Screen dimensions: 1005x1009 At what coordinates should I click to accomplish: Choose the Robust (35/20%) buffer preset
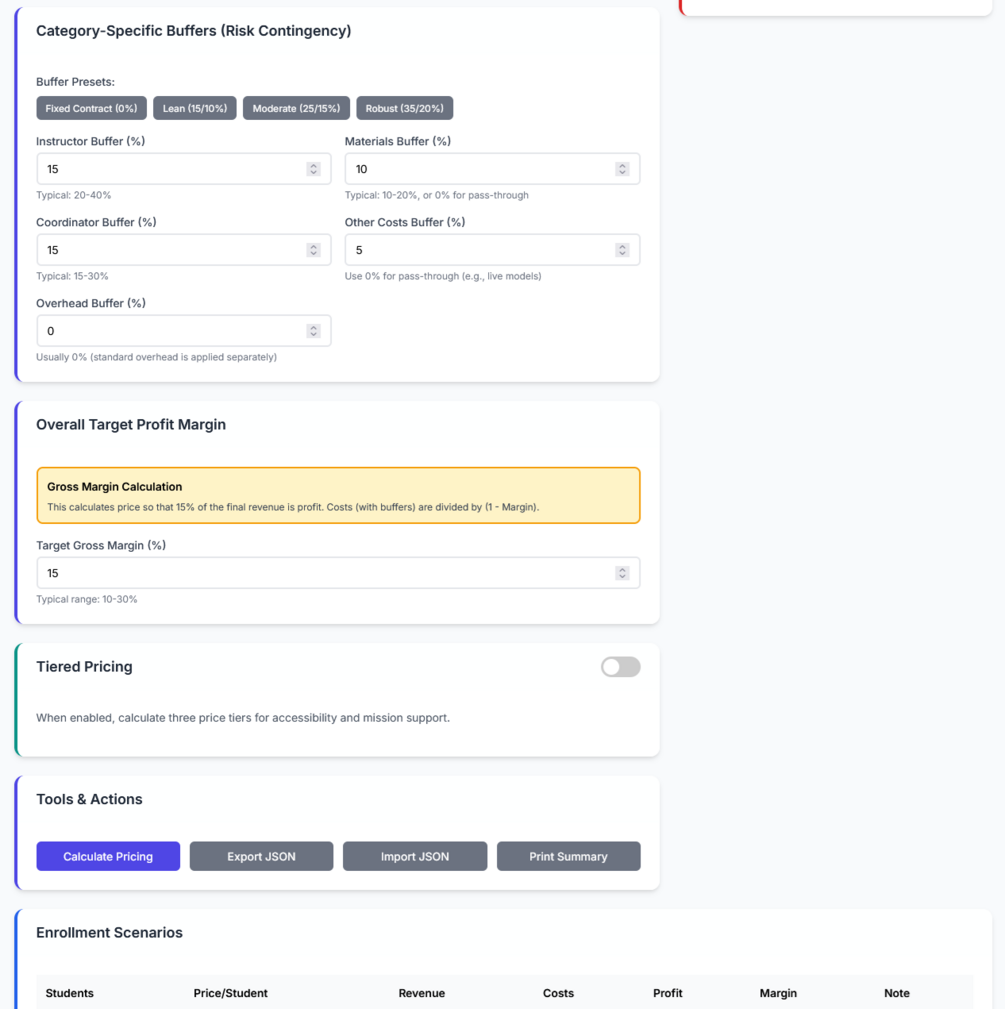(404, 108)
